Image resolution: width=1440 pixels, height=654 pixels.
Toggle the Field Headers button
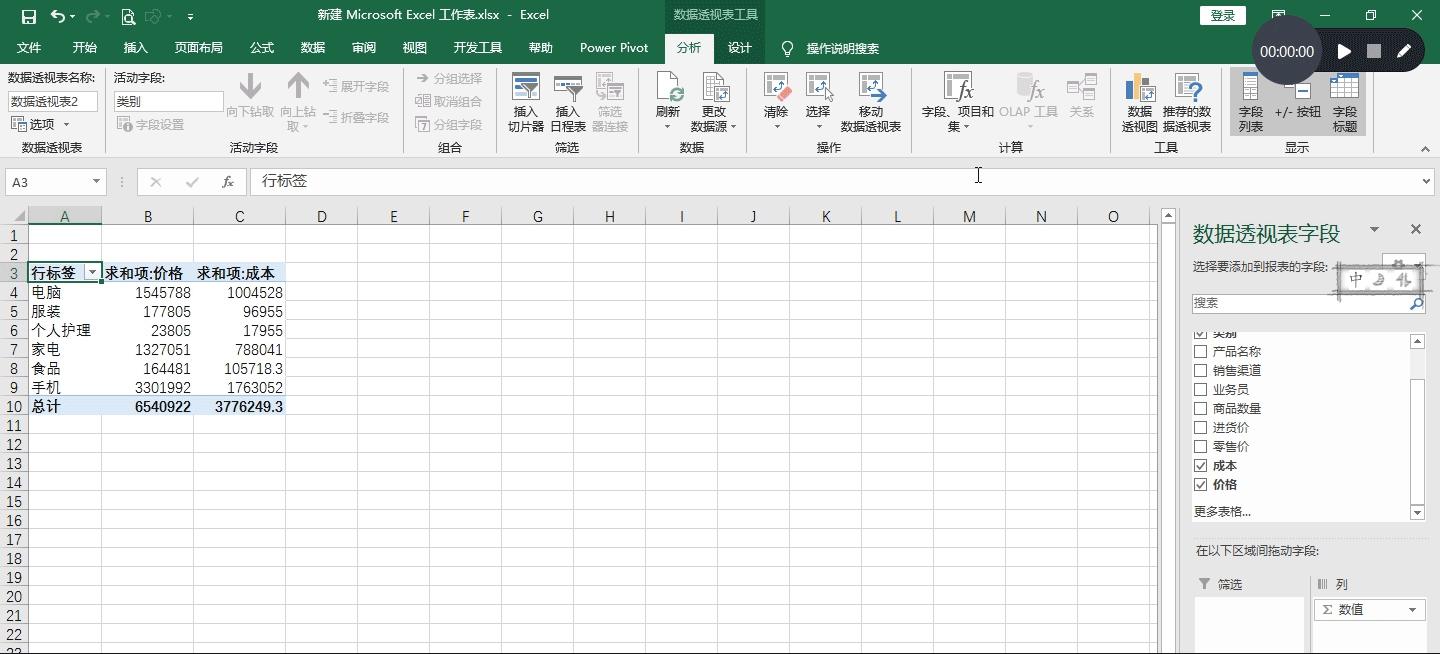(1345, 101)
